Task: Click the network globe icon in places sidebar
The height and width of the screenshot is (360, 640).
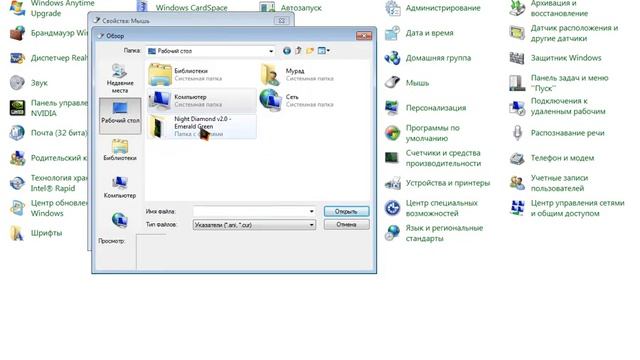Action: point(120,220)
